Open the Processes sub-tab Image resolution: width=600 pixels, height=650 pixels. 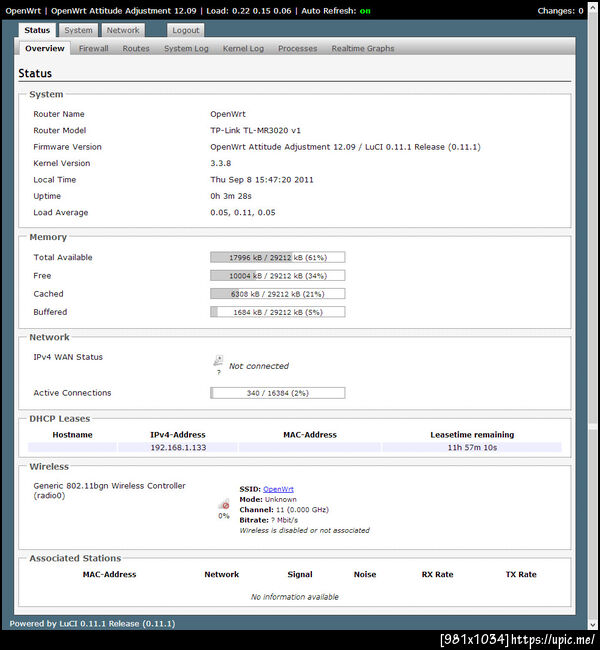[x=298, y=49]
